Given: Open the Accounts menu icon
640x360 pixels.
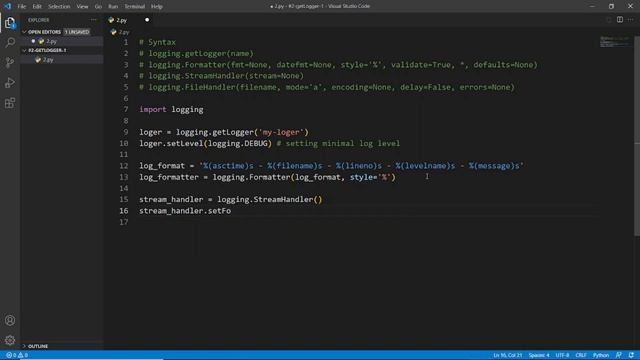Looking at the screenshot, I should pyautogui.click(x=10, y=320).
